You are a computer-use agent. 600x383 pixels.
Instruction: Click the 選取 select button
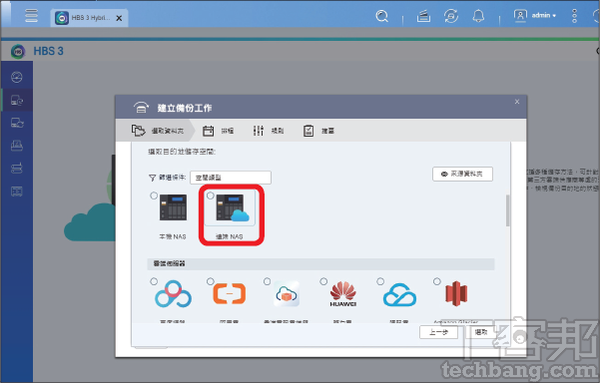[x=481, y=332]
